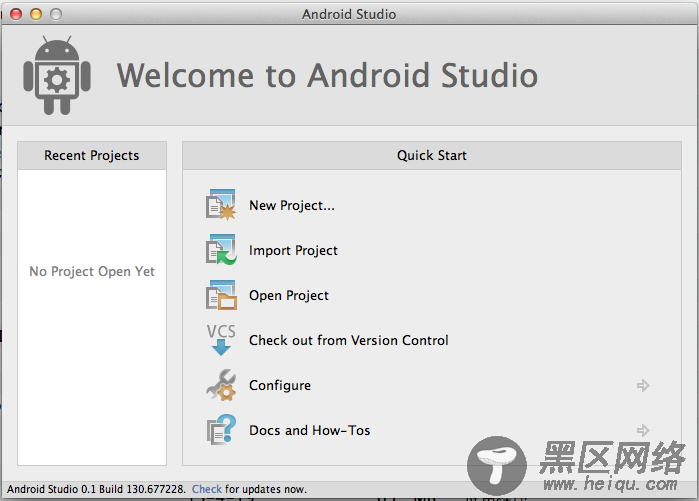
Task: Open Docs and How-Tos label
Action: tap(309, 431)
